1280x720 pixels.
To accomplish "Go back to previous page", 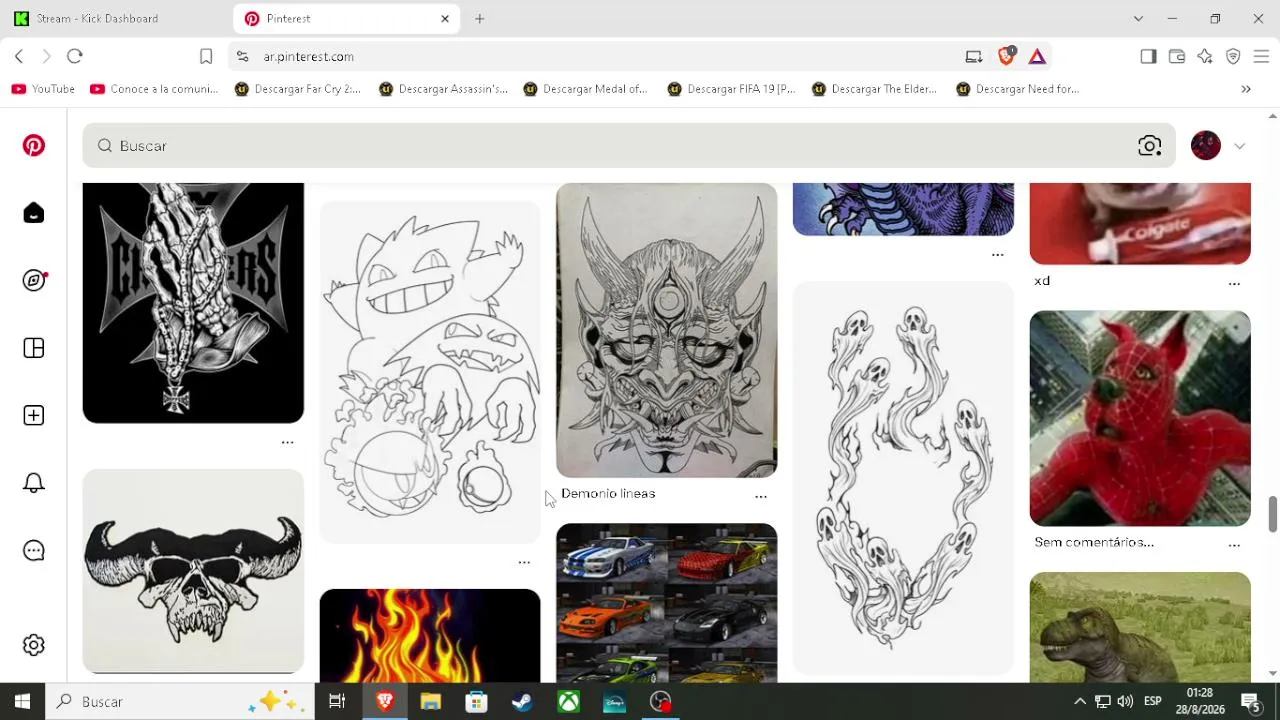I will (19, 56).
